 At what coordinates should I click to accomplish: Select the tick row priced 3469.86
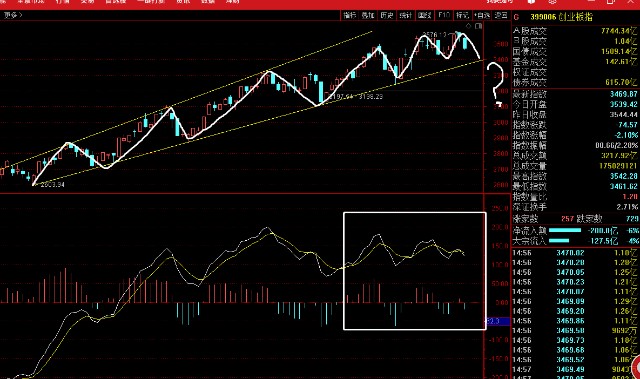[576, 321]
